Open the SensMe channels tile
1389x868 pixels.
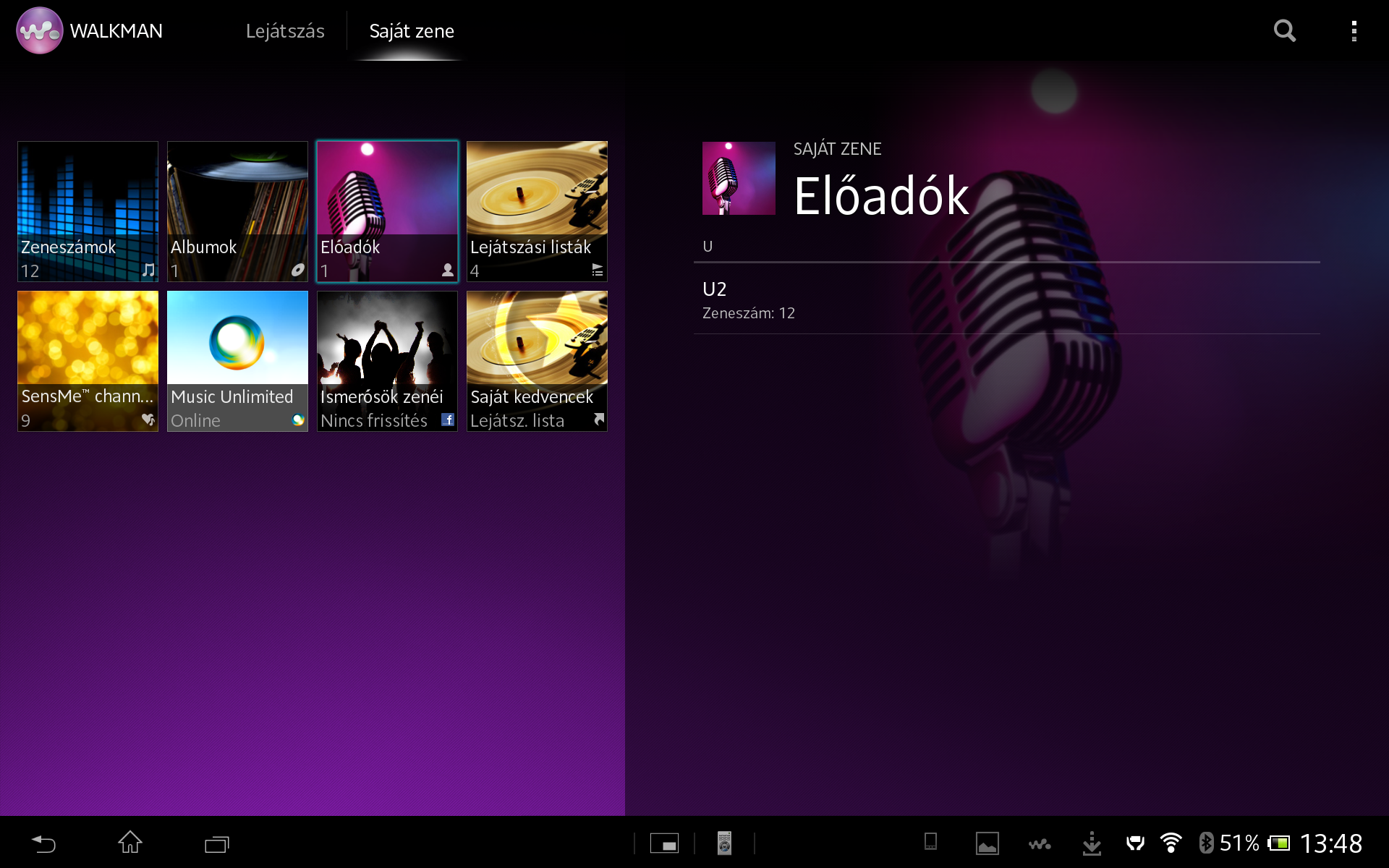coord(88,361)
